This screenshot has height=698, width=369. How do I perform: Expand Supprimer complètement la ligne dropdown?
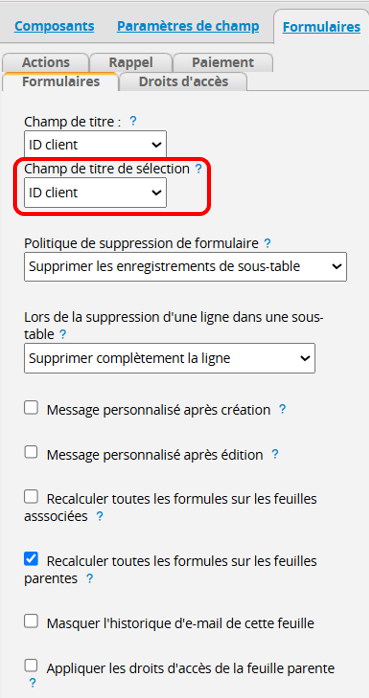point(170,358)
